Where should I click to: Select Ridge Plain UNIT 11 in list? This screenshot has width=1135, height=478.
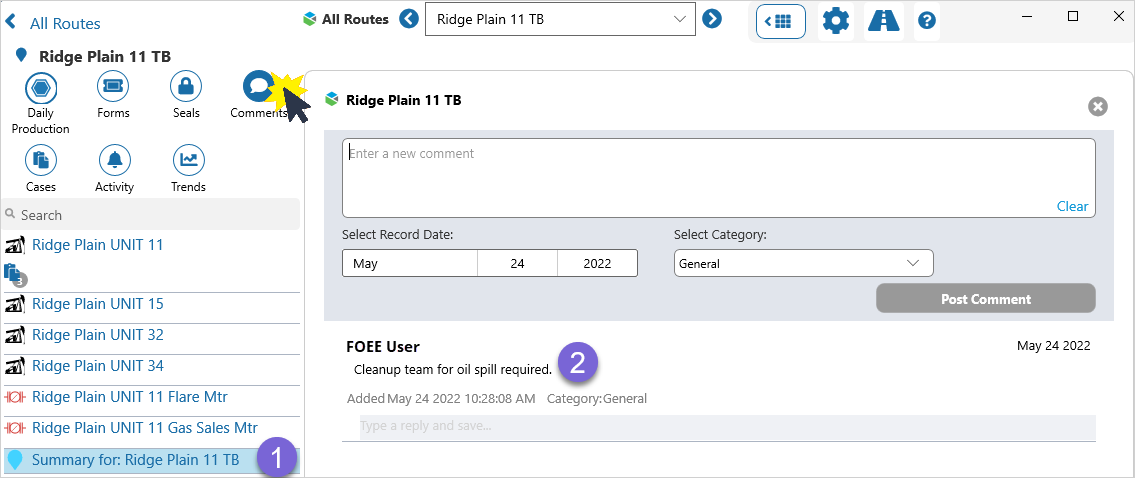pos(98,245)
